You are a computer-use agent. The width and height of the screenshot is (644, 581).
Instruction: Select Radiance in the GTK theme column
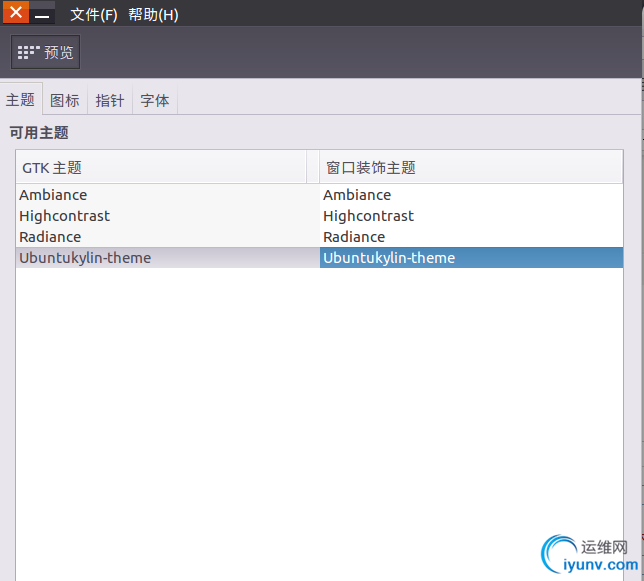click(168, 237)
